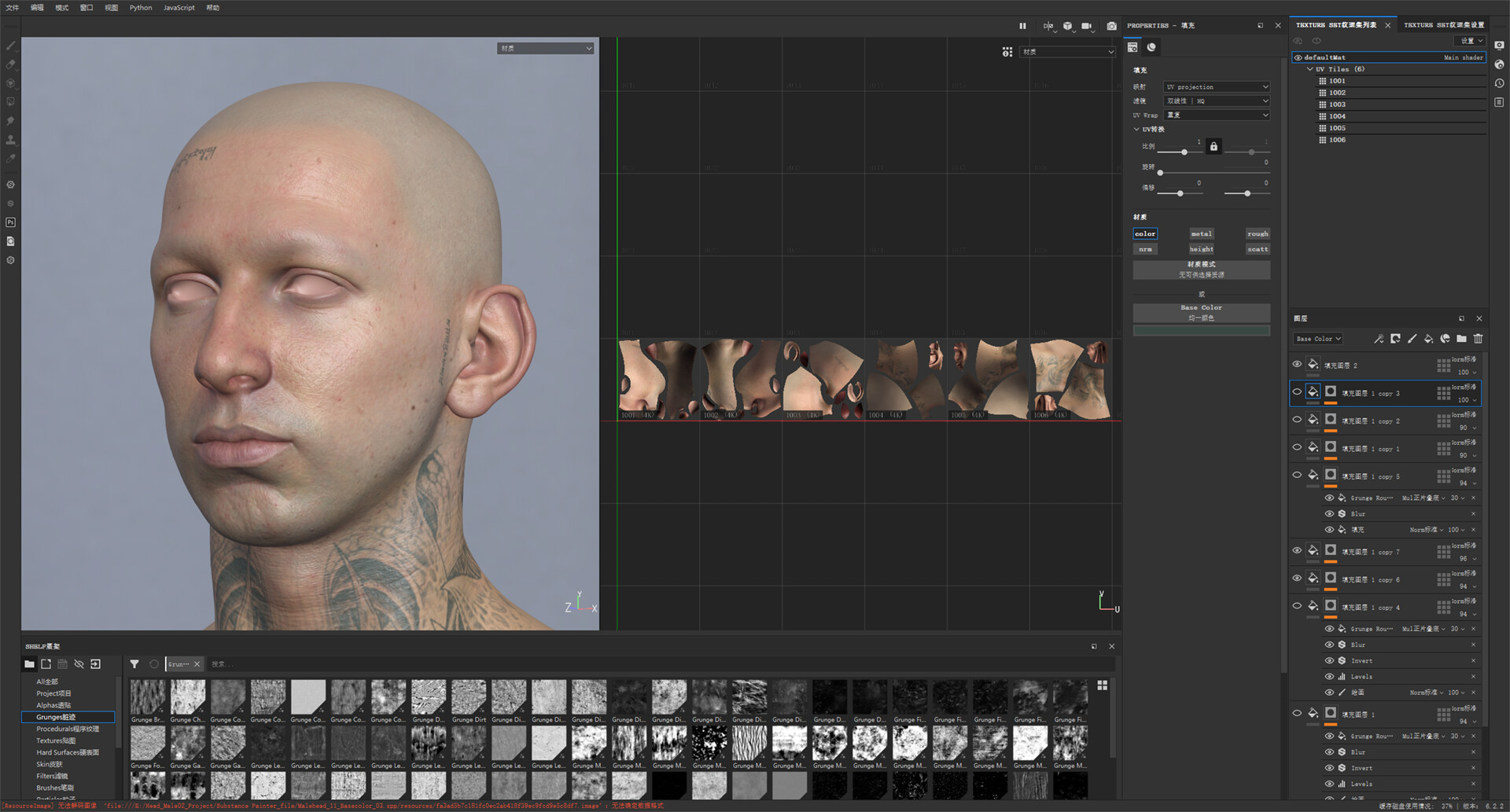Screen dimensions: 1510x812
Task: Click the scale ratio lock icon
Action: click(1214, 147)
